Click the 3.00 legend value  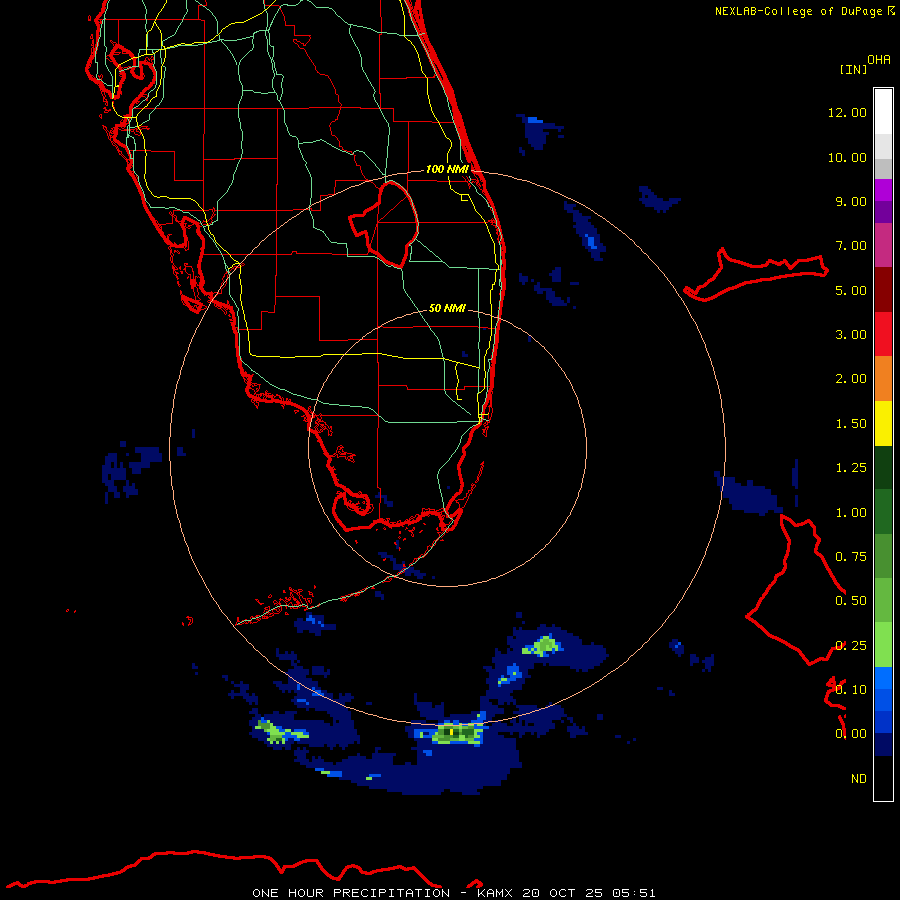point(851,335)
